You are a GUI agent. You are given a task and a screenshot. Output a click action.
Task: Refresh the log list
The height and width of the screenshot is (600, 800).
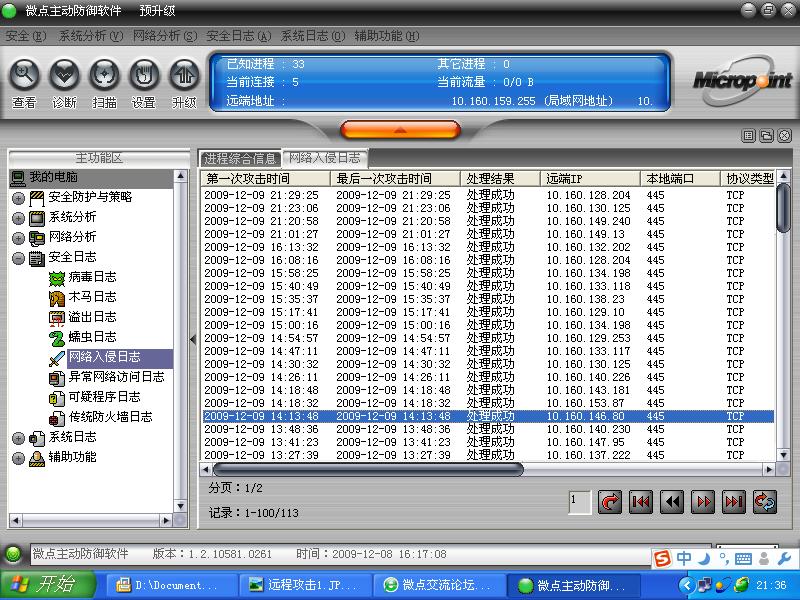click(x=765, y=502)
